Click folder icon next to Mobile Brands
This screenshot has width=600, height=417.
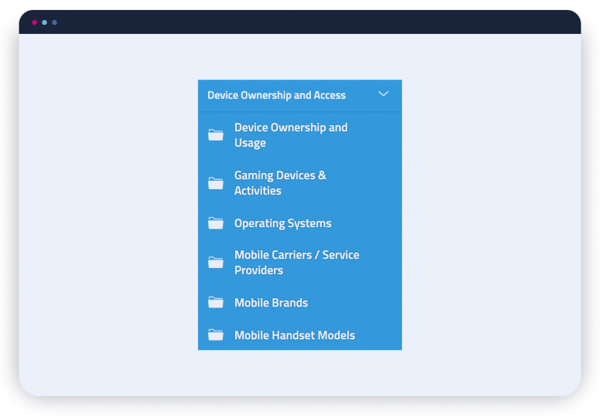(x=215, y=302)
